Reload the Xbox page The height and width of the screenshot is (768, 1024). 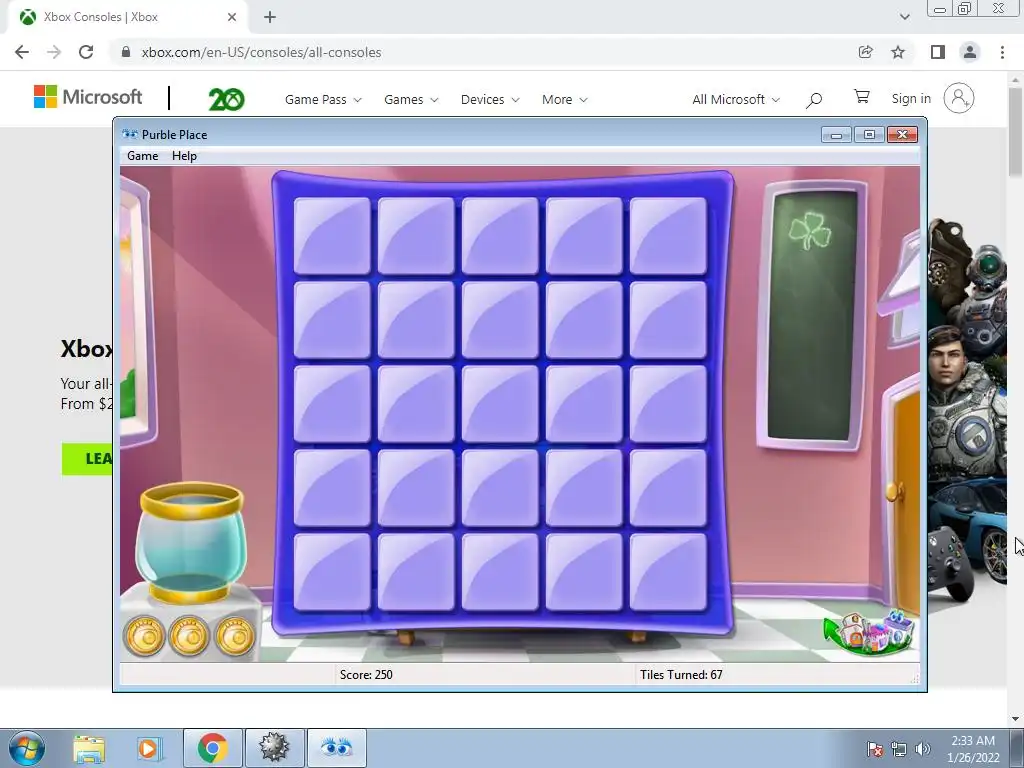[86, 52]
